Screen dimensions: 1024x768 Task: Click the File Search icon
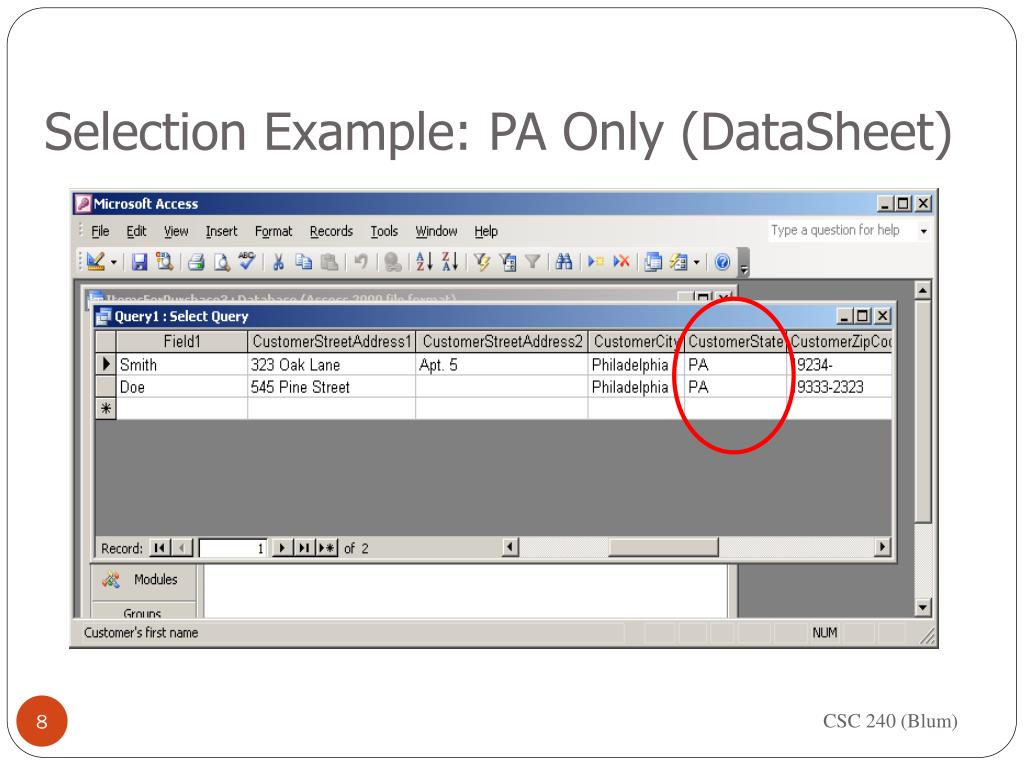click(164, 262)
